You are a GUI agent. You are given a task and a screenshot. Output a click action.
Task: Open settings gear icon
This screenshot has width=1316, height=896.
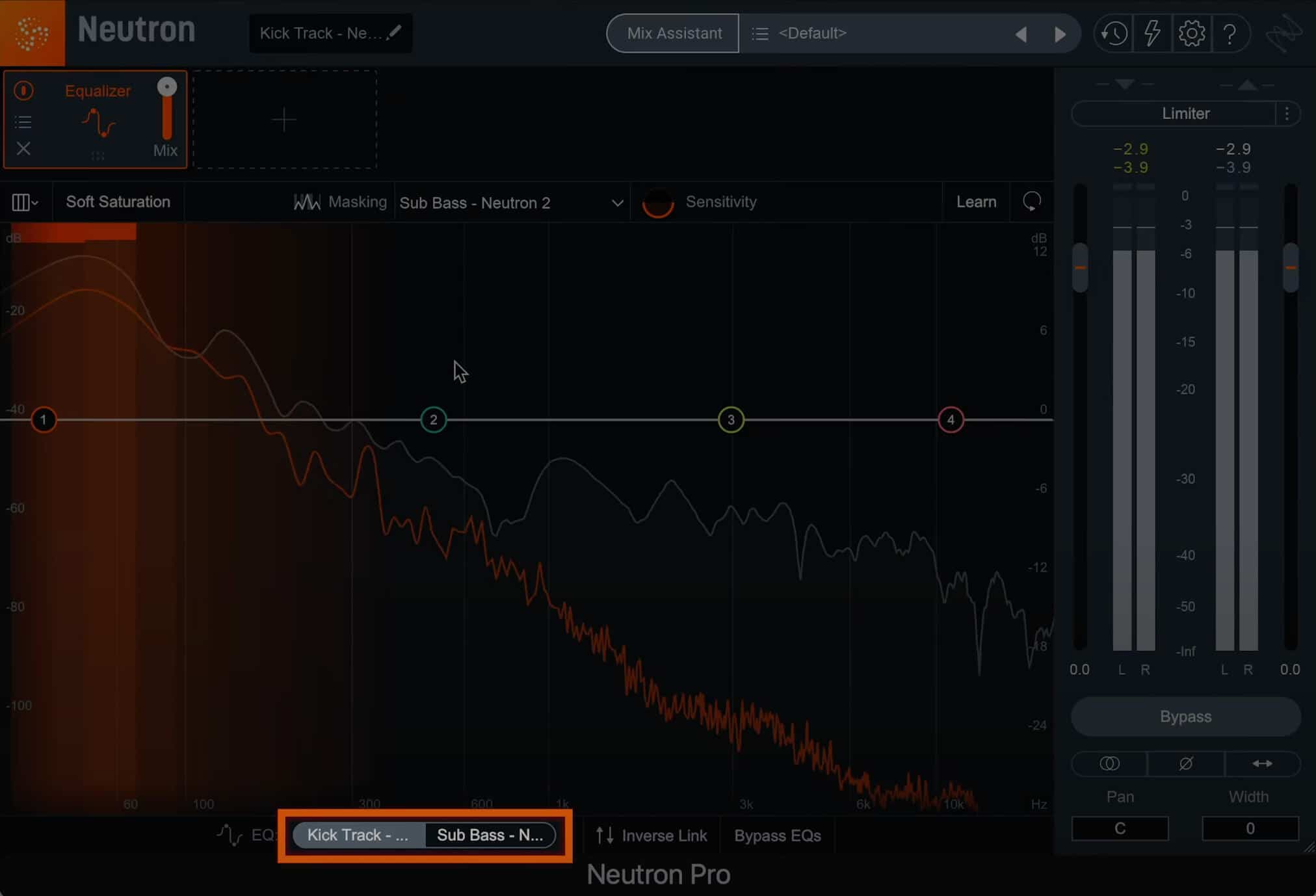(x=1191, y=33)
